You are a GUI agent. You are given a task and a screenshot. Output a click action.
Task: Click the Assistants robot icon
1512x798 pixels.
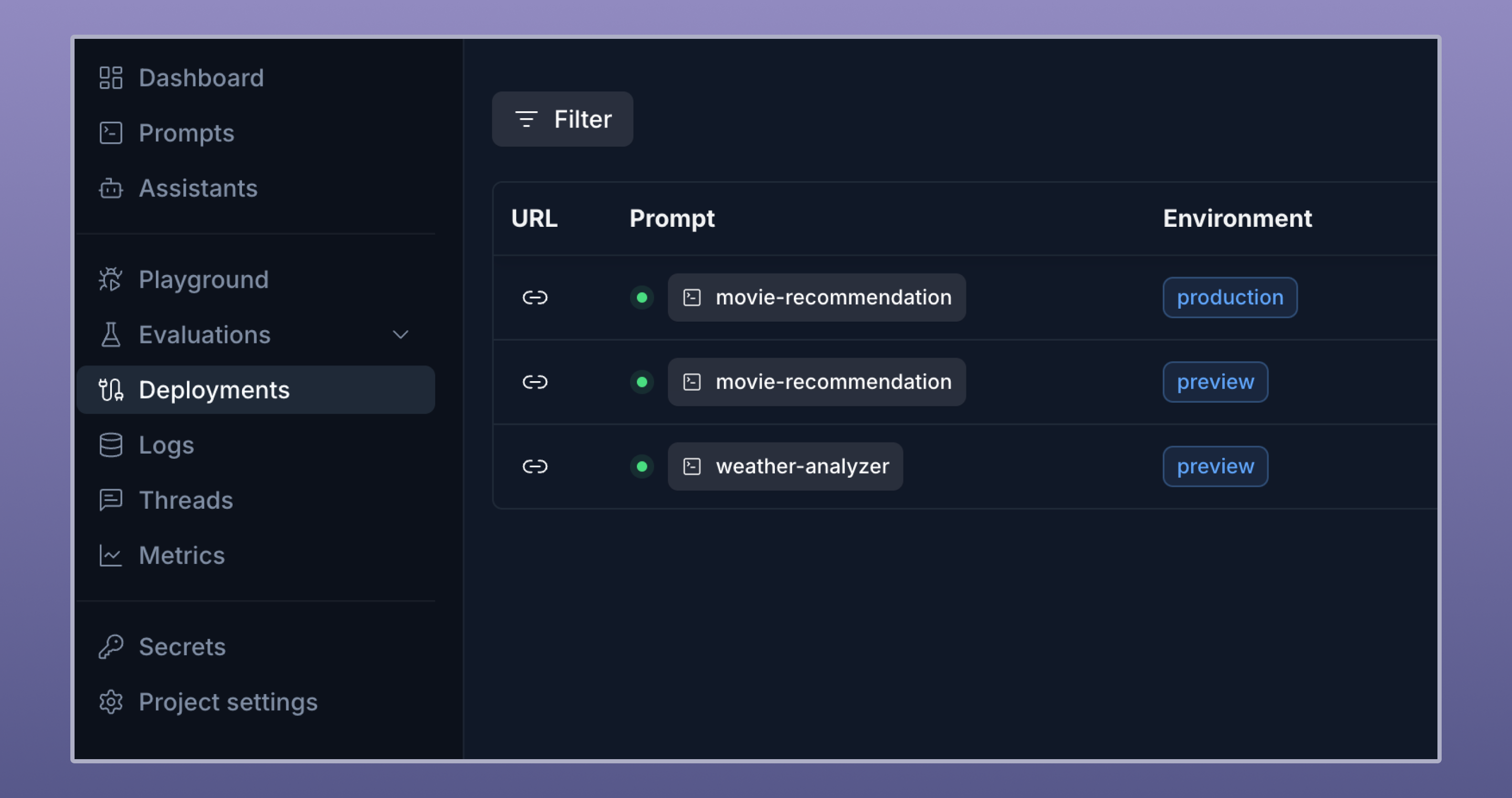[110, 188]
